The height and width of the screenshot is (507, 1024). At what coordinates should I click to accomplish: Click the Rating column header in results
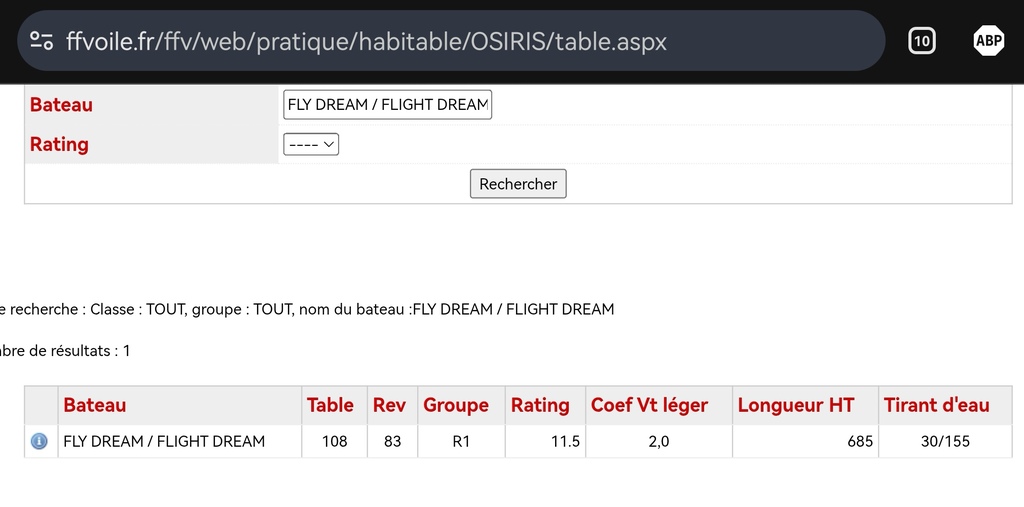pos(540,405)
